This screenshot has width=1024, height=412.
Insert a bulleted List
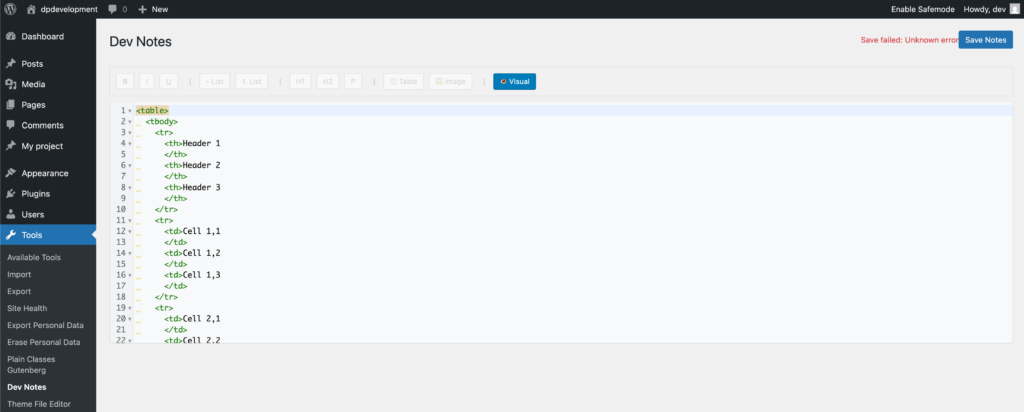(214, 82)
